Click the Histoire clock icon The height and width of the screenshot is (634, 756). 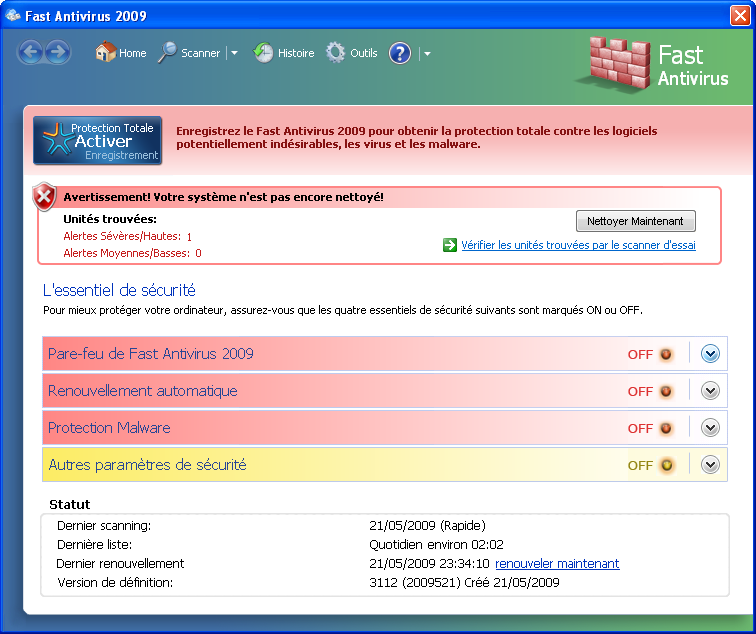(263, 53)
